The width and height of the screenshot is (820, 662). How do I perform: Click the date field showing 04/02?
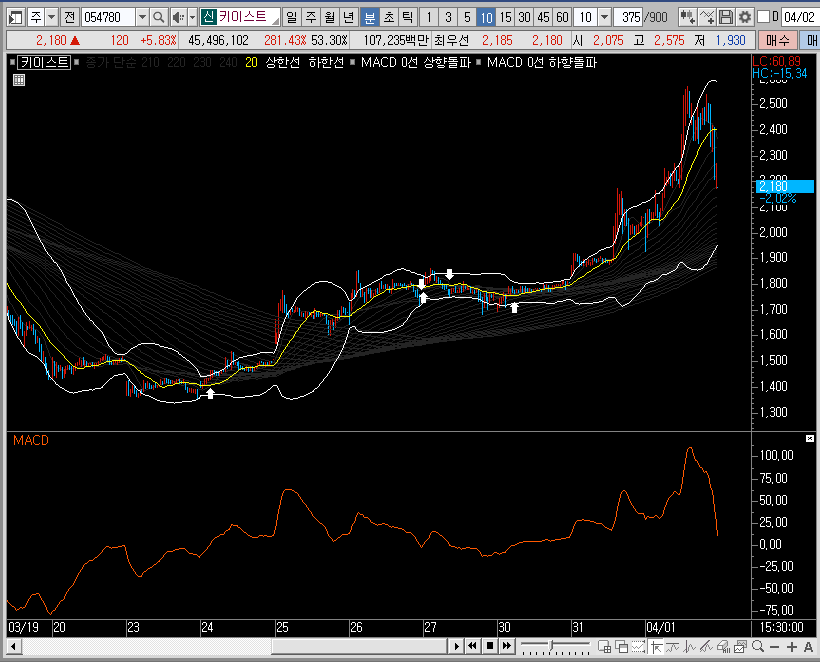click(x=799, y=17)
